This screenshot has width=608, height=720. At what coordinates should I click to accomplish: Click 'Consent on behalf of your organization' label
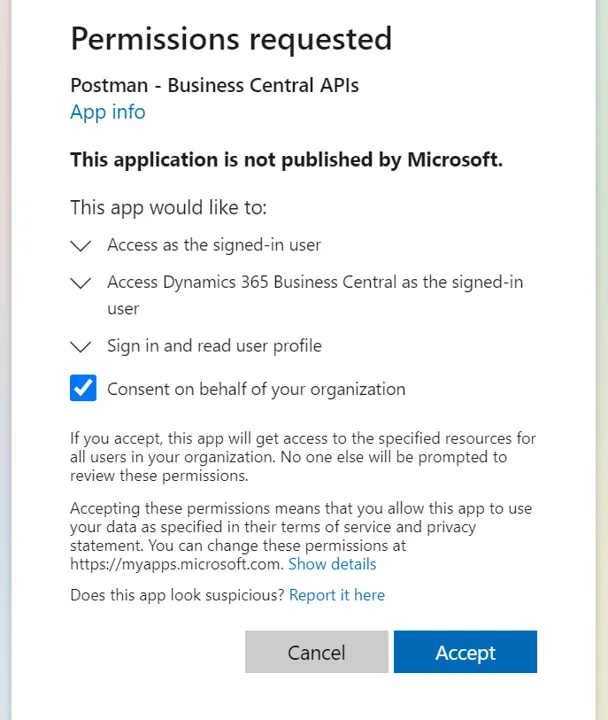pos(256,389)
